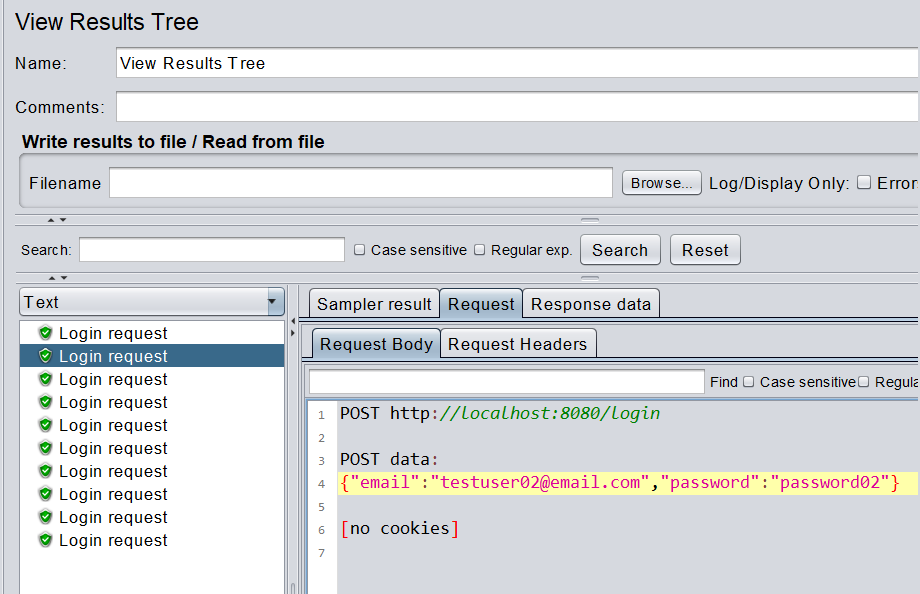Click the [no cookies] line
The height and width of the screenshot is (594, 920).
coord(400,528)
